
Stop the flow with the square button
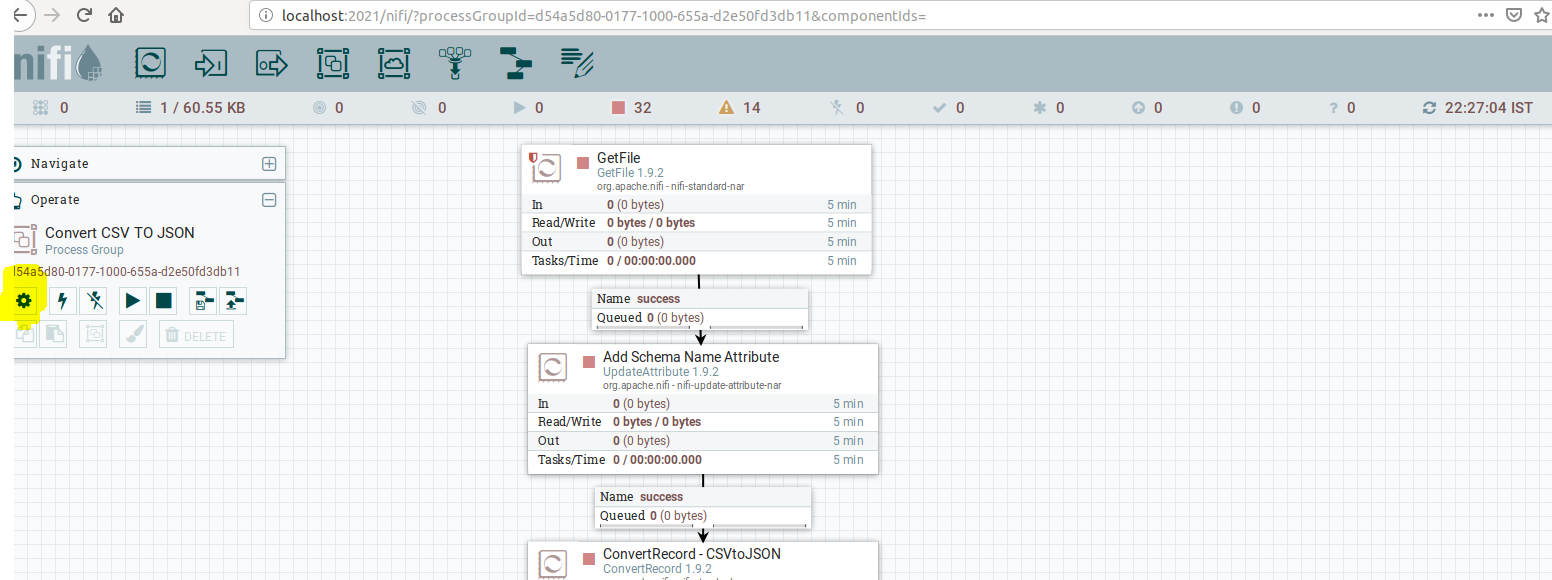point(164,300)
